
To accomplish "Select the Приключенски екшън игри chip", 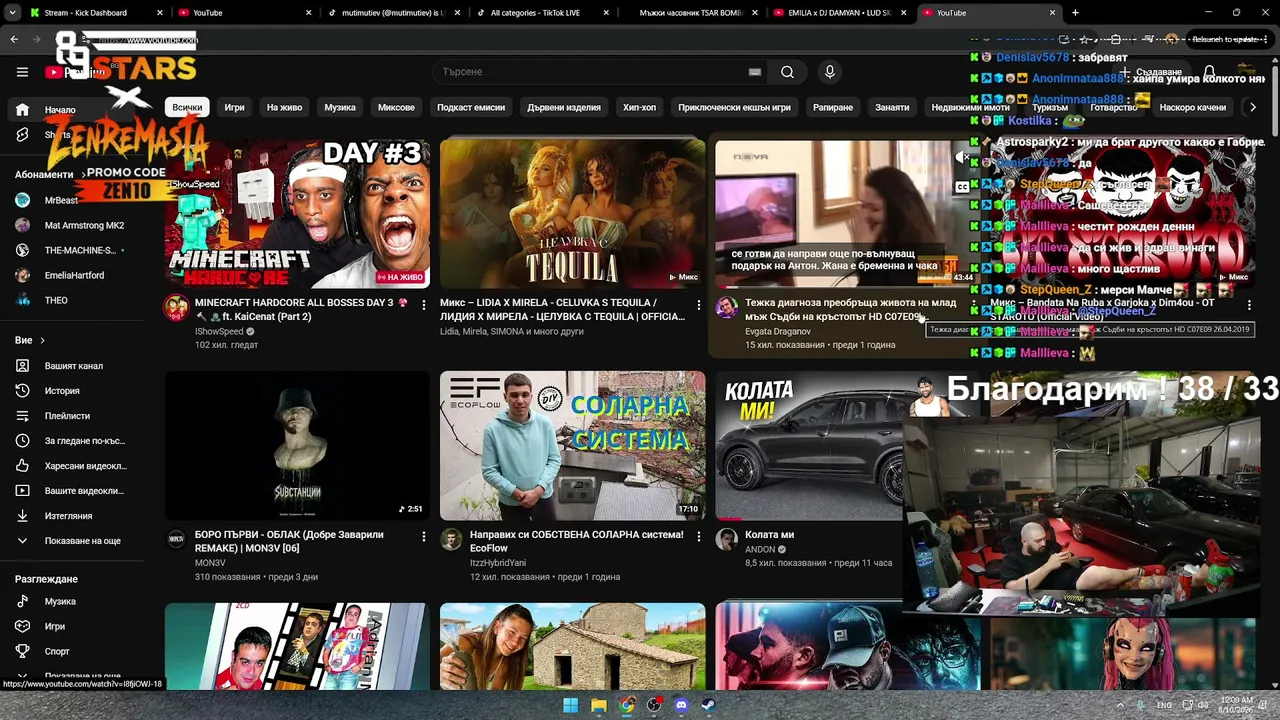I will click(x=734, y=107).
